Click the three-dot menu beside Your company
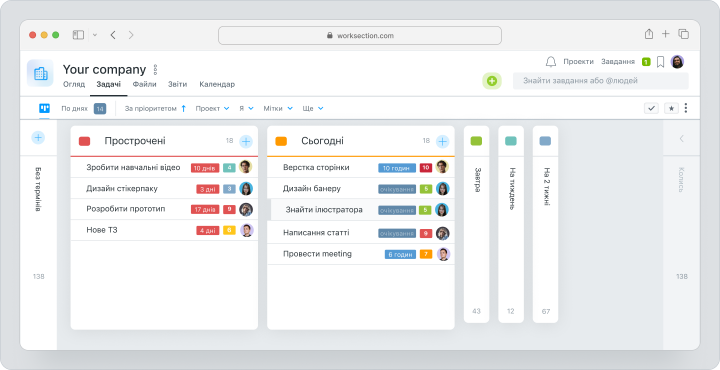 (x=155, y=69)
